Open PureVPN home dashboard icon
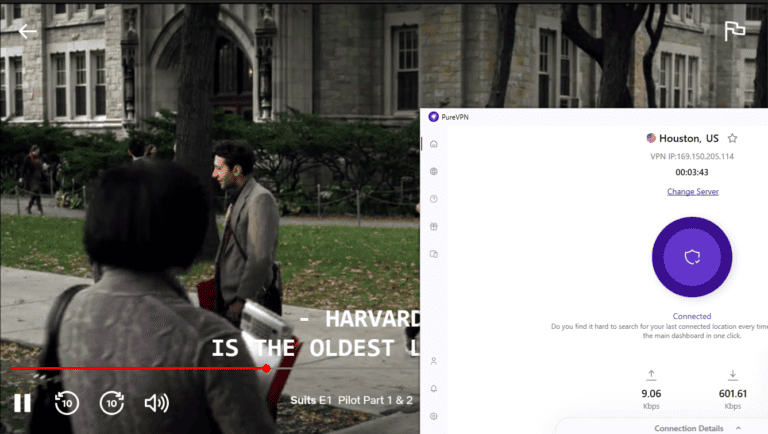 click(433, 144)
